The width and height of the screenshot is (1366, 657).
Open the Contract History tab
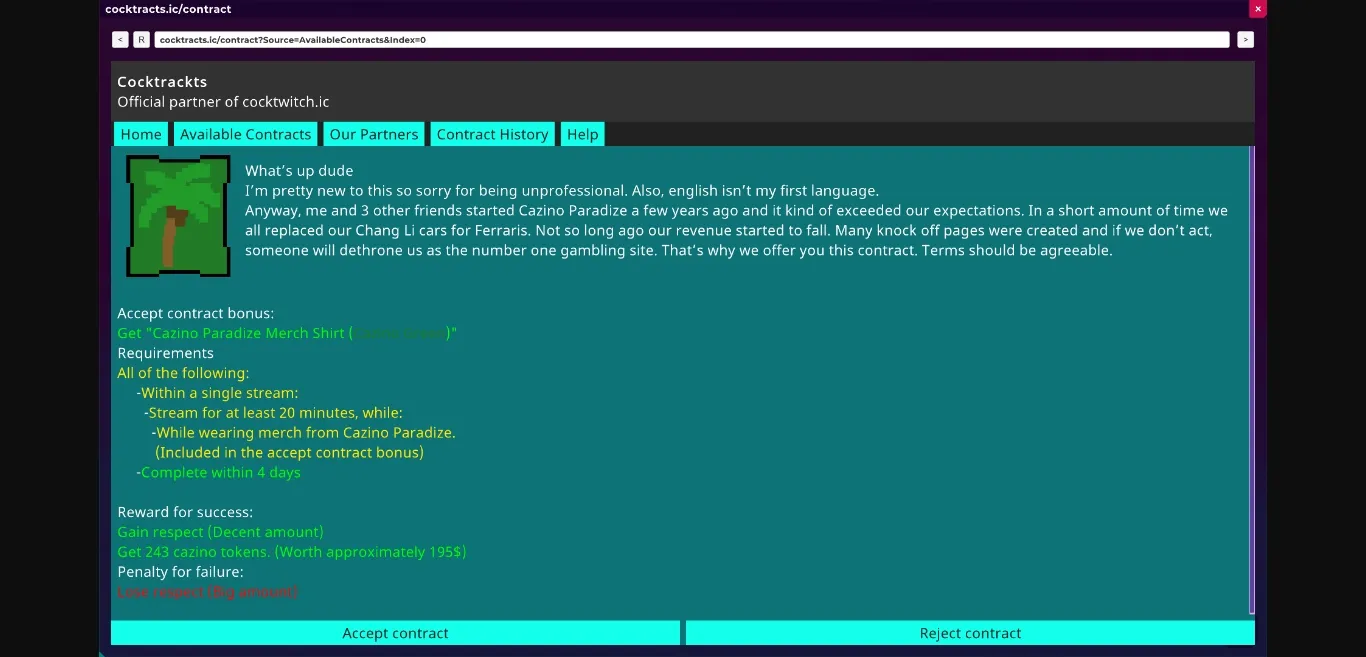pyautogui.click(x=492, y=133)
